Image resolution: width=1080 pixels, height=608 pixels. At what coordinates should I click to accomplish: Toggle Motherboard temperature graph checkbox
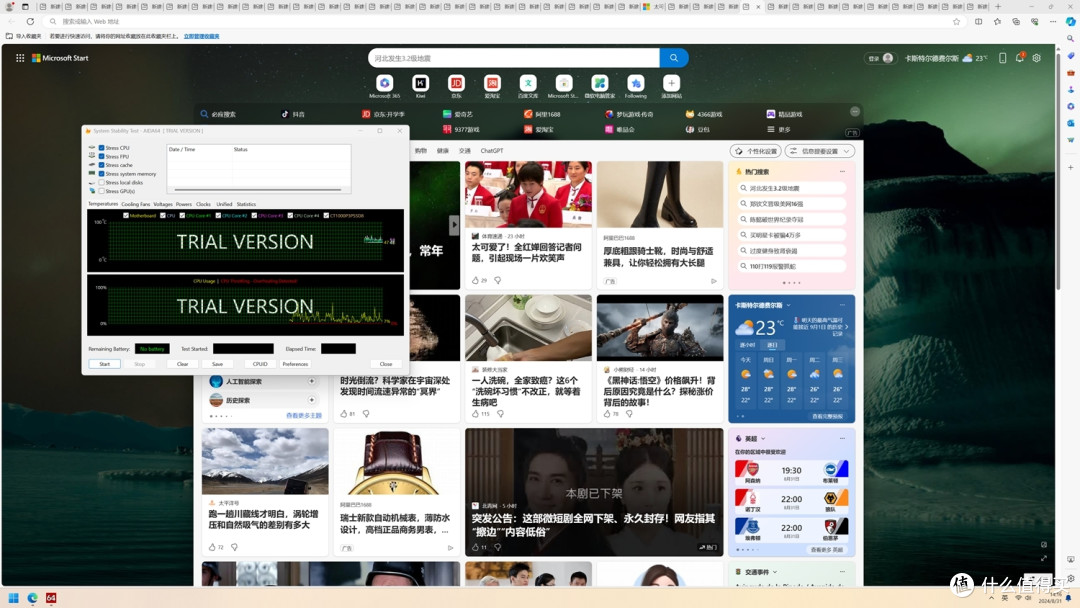pos(125,216)
